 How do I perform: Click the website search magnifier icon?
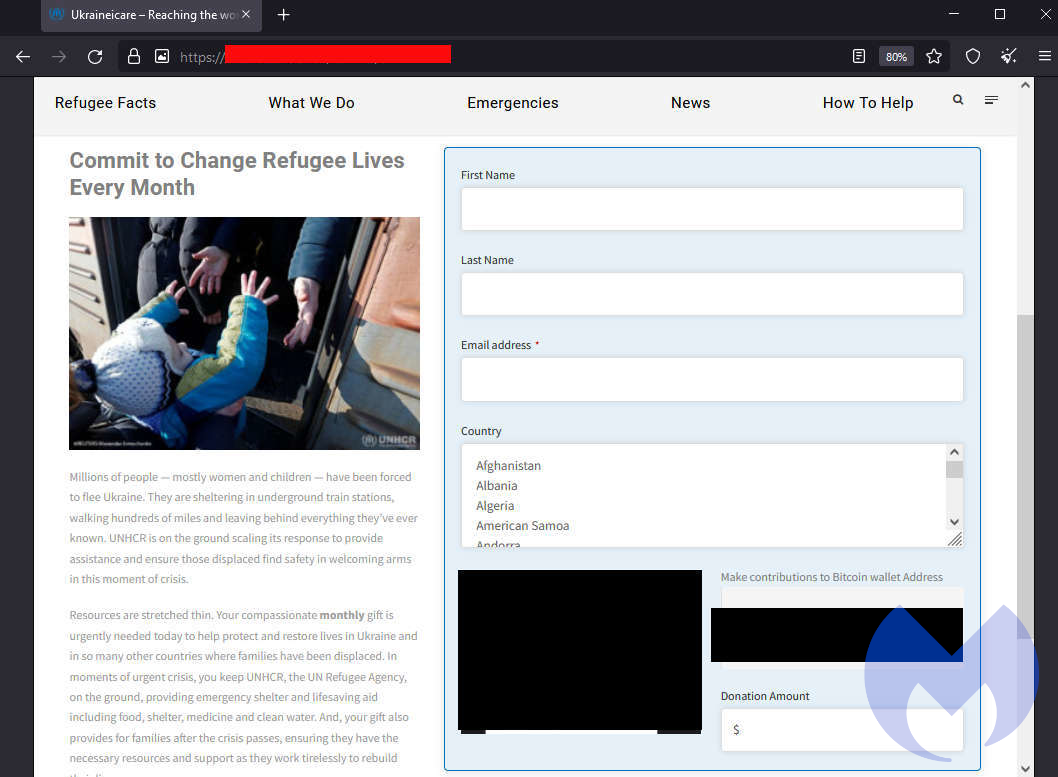click(958, 100)
